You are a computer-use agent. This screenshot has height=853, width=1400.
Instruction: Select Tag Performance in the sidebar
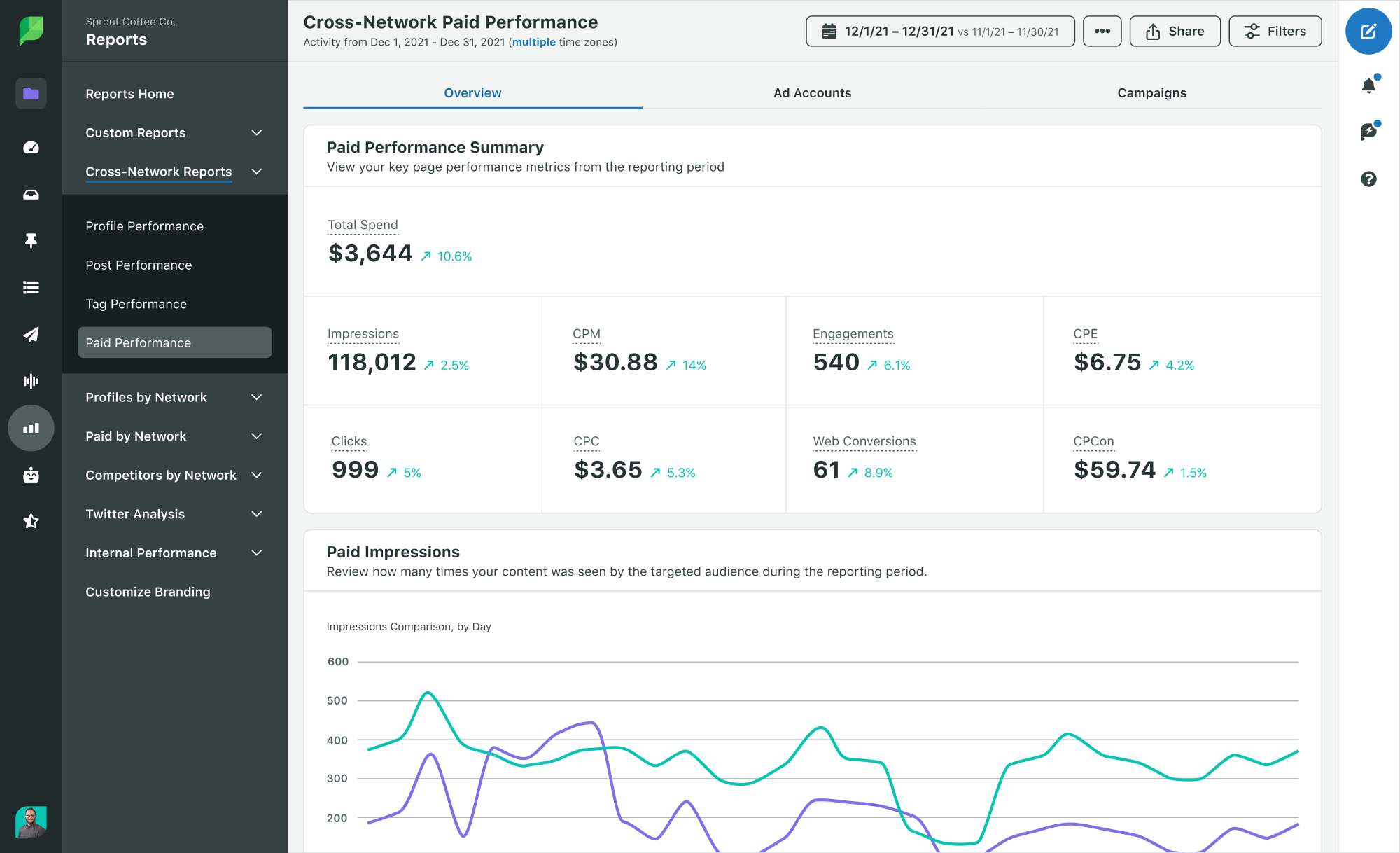pyautogui.click(x=136, y=304)
